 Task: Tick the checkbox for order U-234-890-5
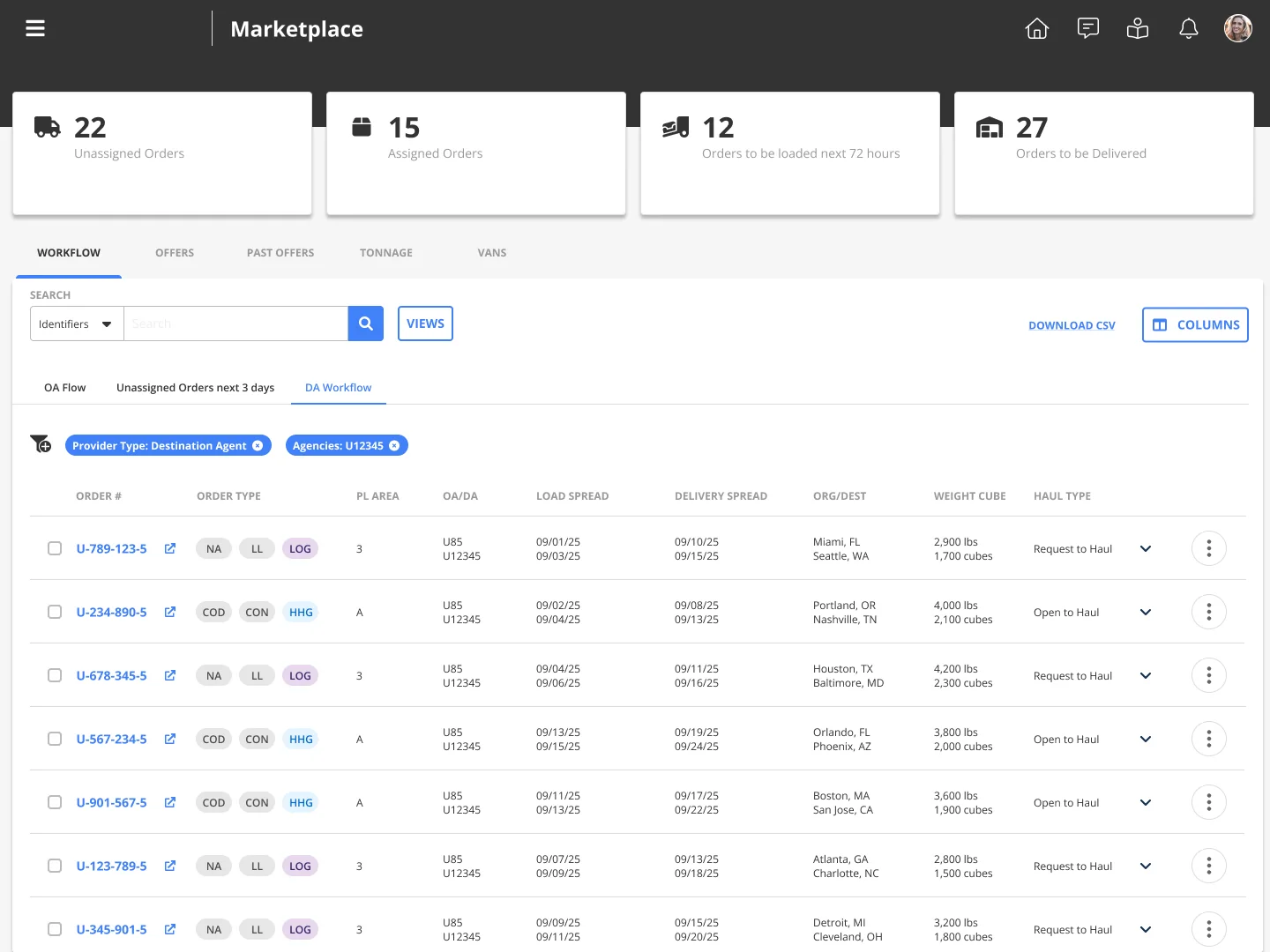click(x=55, y=612)
